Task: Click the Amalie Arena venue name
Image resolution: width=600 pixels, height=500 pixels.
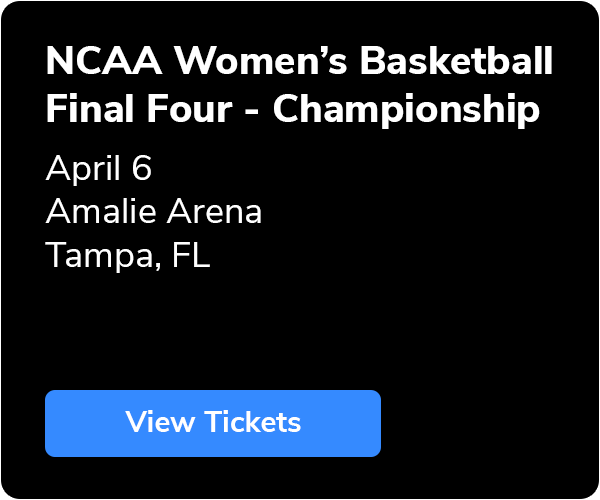Action: [153, 212]
